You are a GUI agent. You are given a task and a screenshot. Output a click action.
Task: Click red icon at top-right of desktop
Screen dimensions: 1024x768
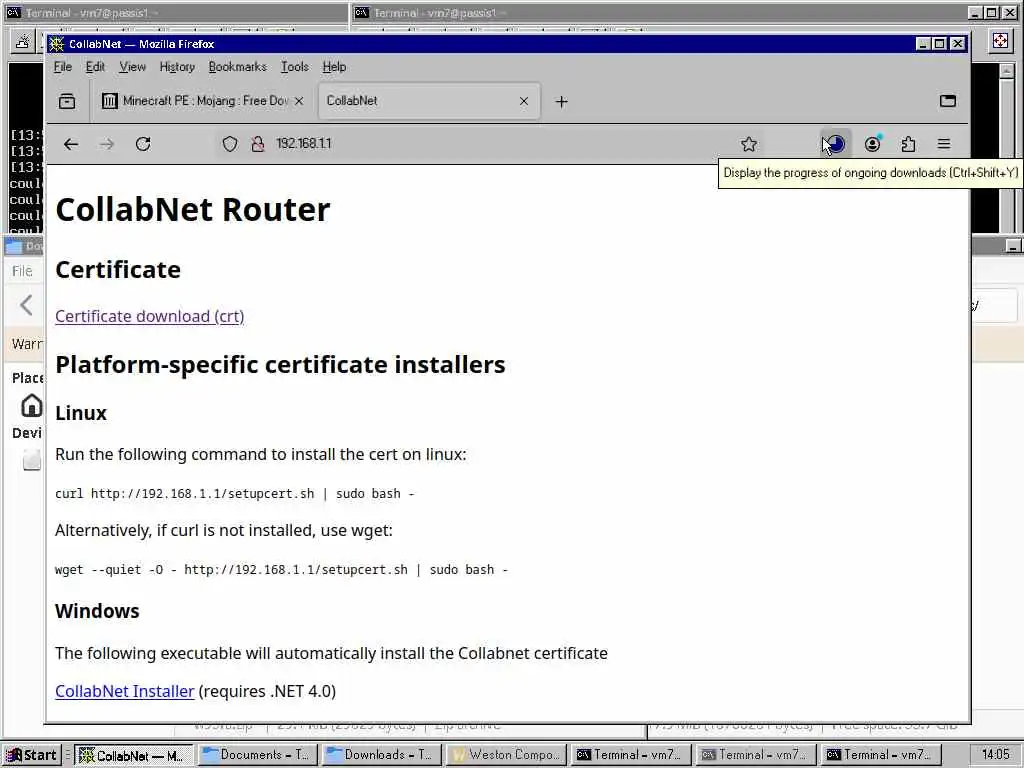[1000, 41]
